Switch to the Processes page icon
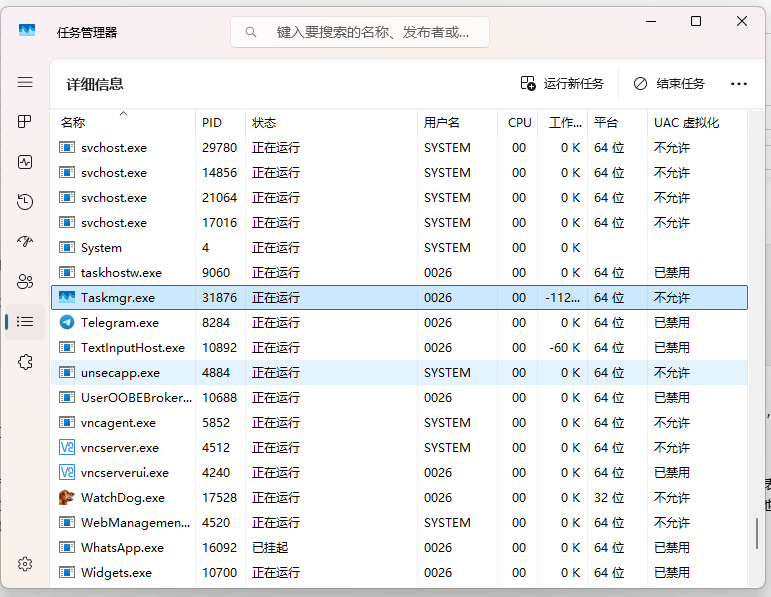This screenshot has height=597, width=771. point(25,122)
